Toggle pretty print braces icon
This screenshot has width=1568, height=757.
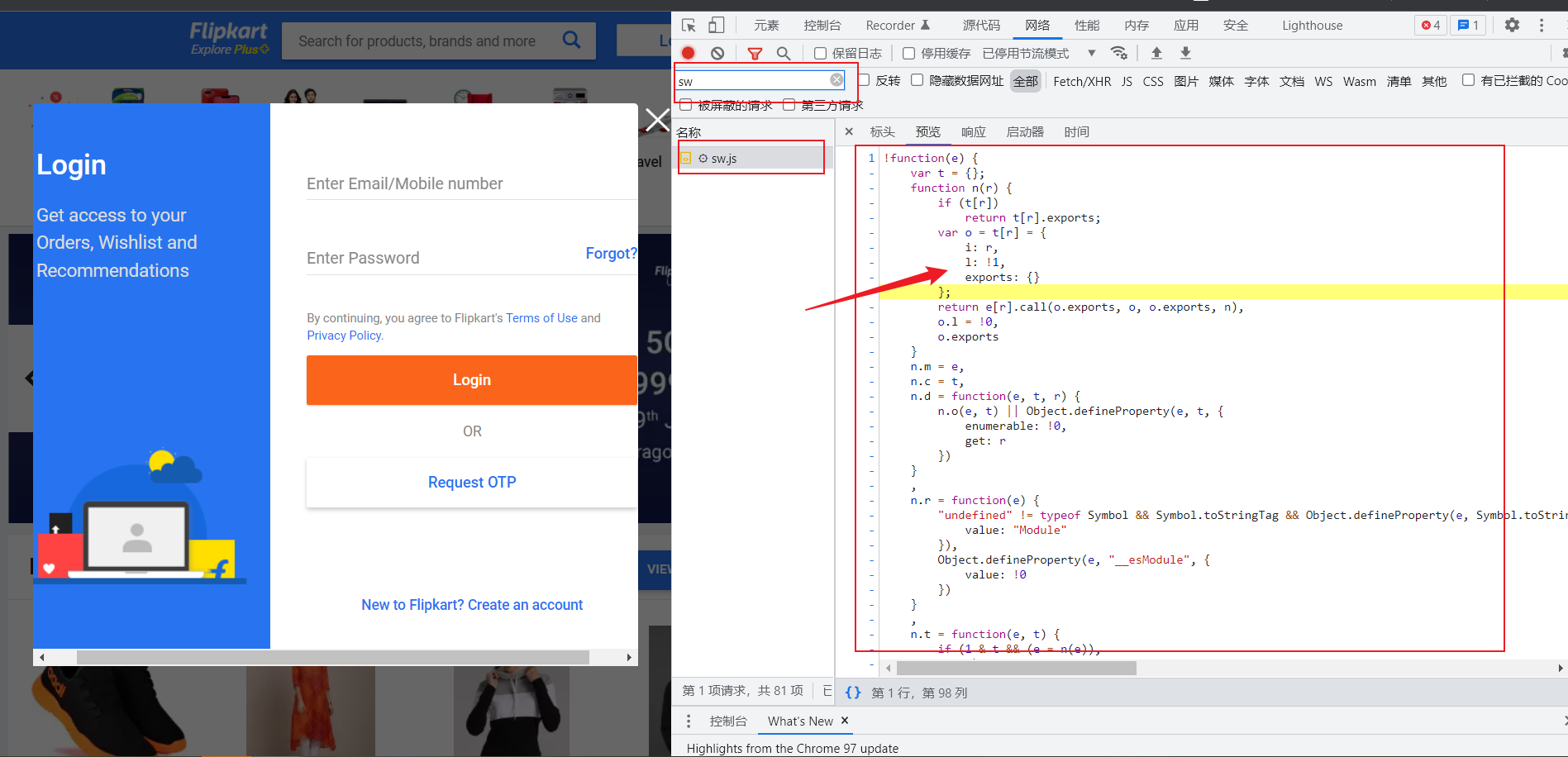coord(853,693)
